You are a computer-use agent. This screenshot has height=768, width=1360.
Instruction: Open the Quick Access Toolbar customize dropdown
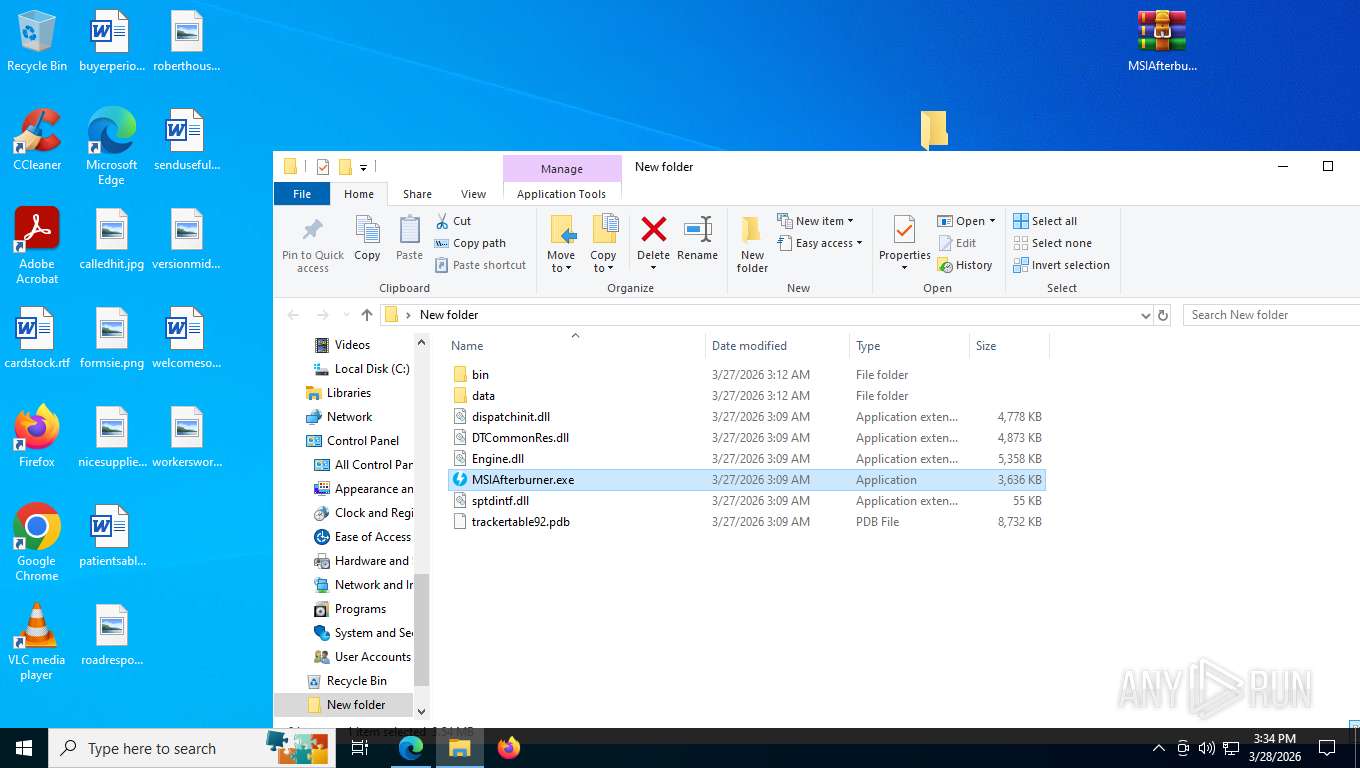[x=363, y=167]
